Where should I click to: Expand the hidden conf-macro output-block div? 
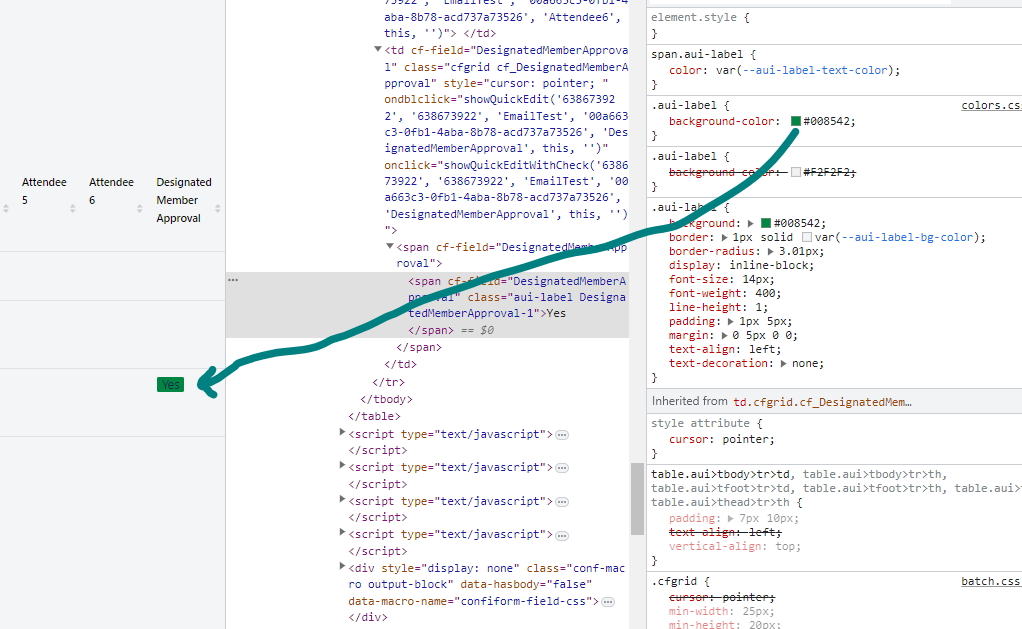click(343, 567)
